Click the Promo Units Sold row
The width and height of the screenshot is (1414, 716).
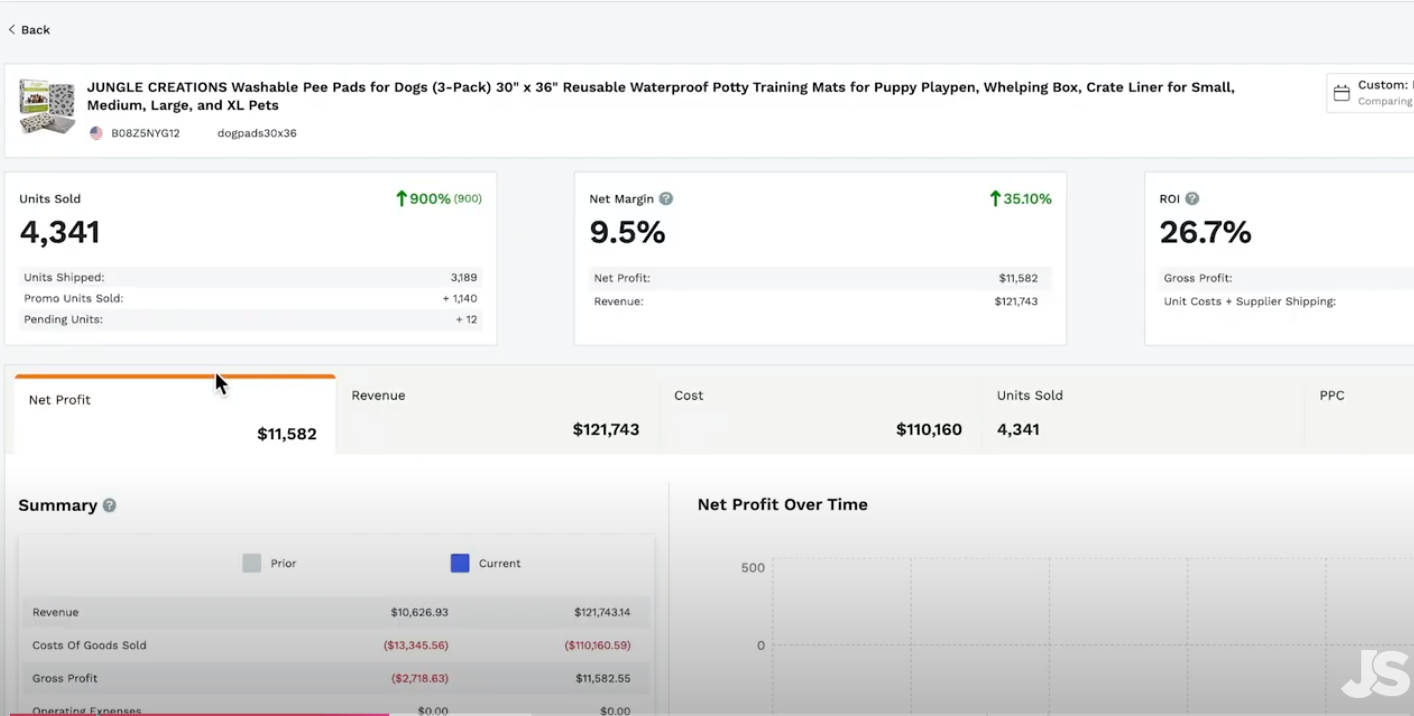tap(251, 299)
